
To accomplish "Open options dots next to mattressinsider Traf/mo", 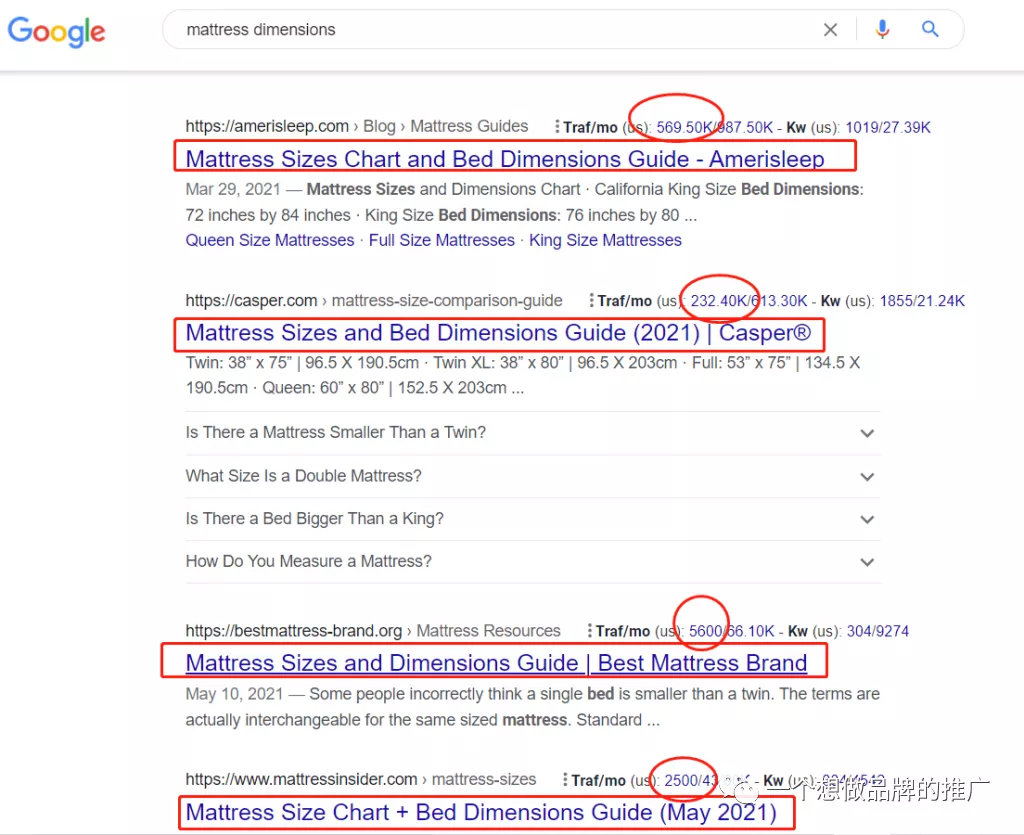I will (565, 779).
